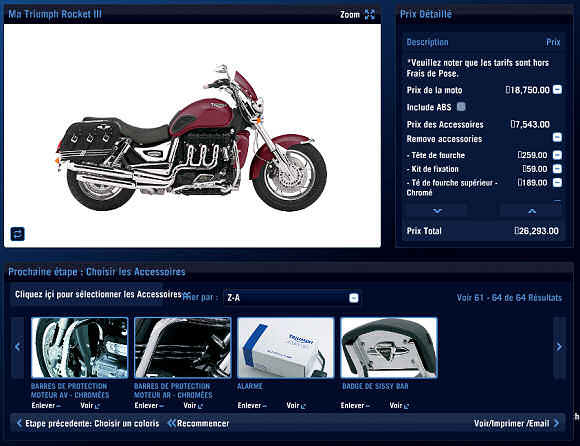Click Enlever under Barres de protection moteur AV
The height and width of the screenshot is (446, 580).
(x=46, y=406)
